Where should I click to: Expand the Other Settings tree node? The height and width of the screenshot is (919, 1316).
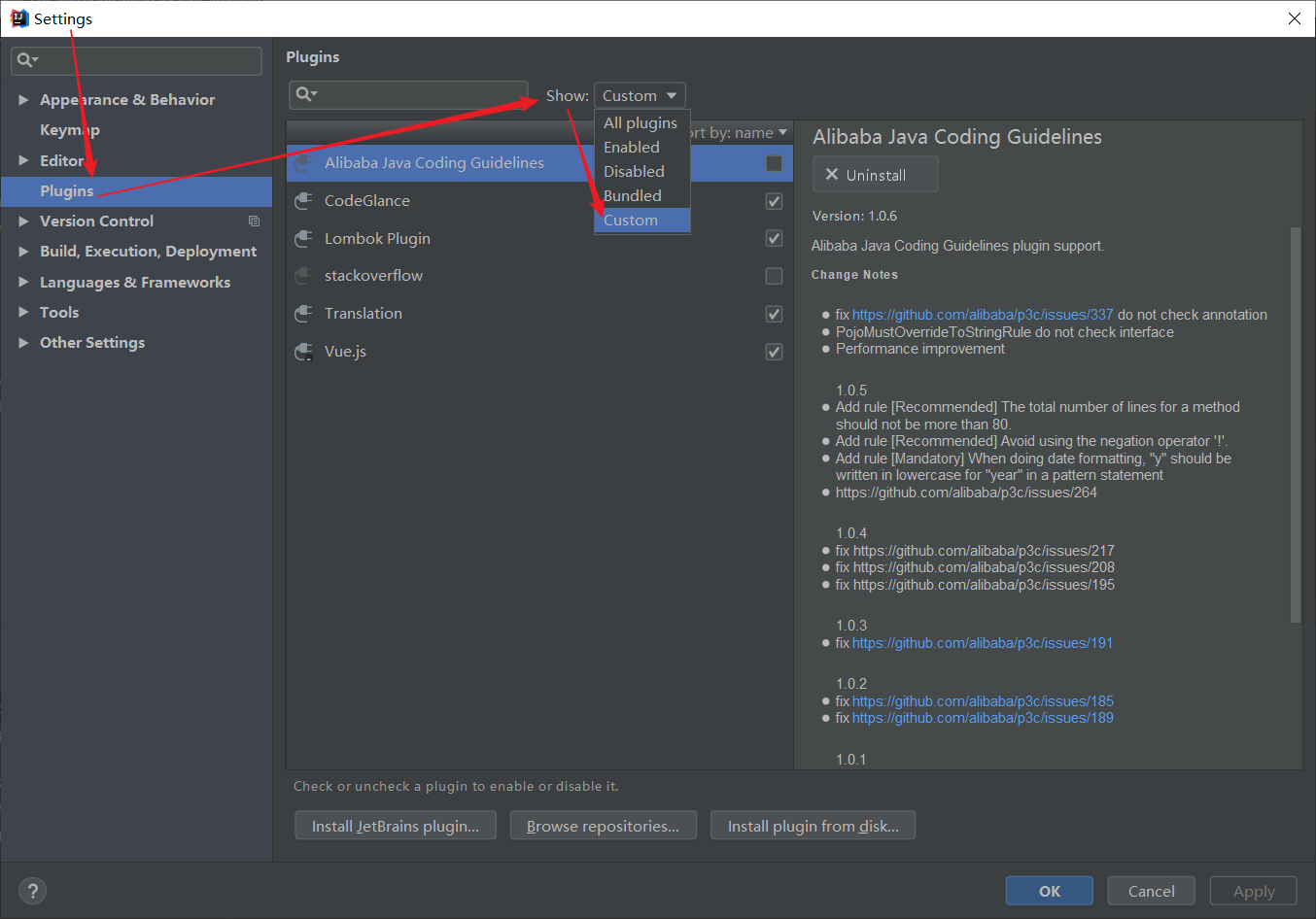point(23,343)
